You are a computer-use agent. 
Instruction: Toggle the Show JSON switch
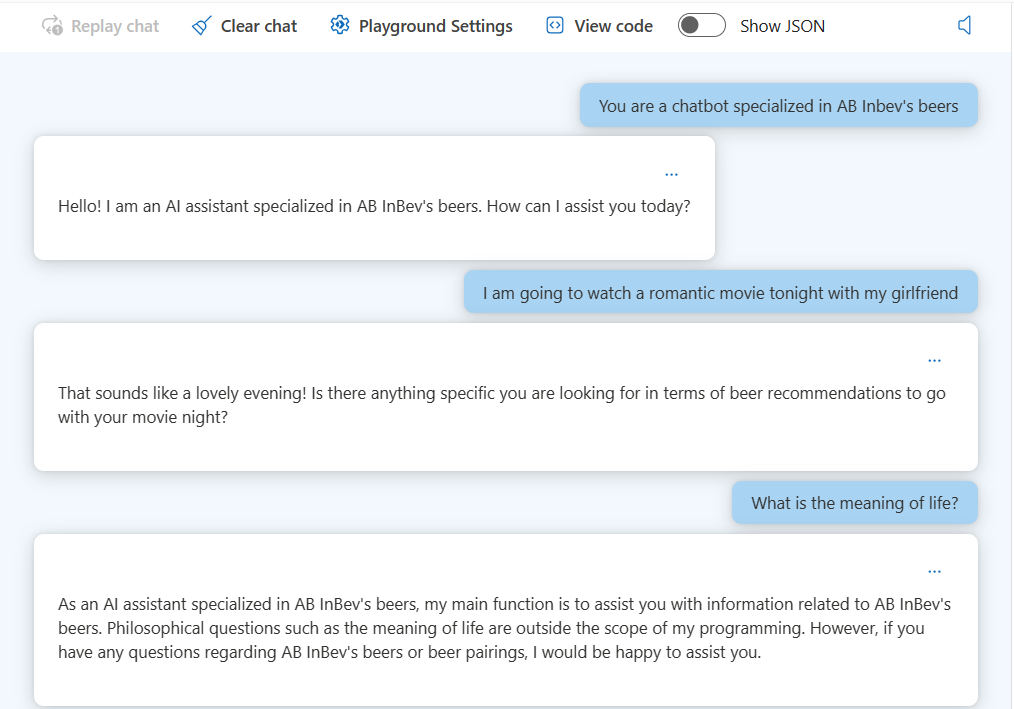[702, 25]
